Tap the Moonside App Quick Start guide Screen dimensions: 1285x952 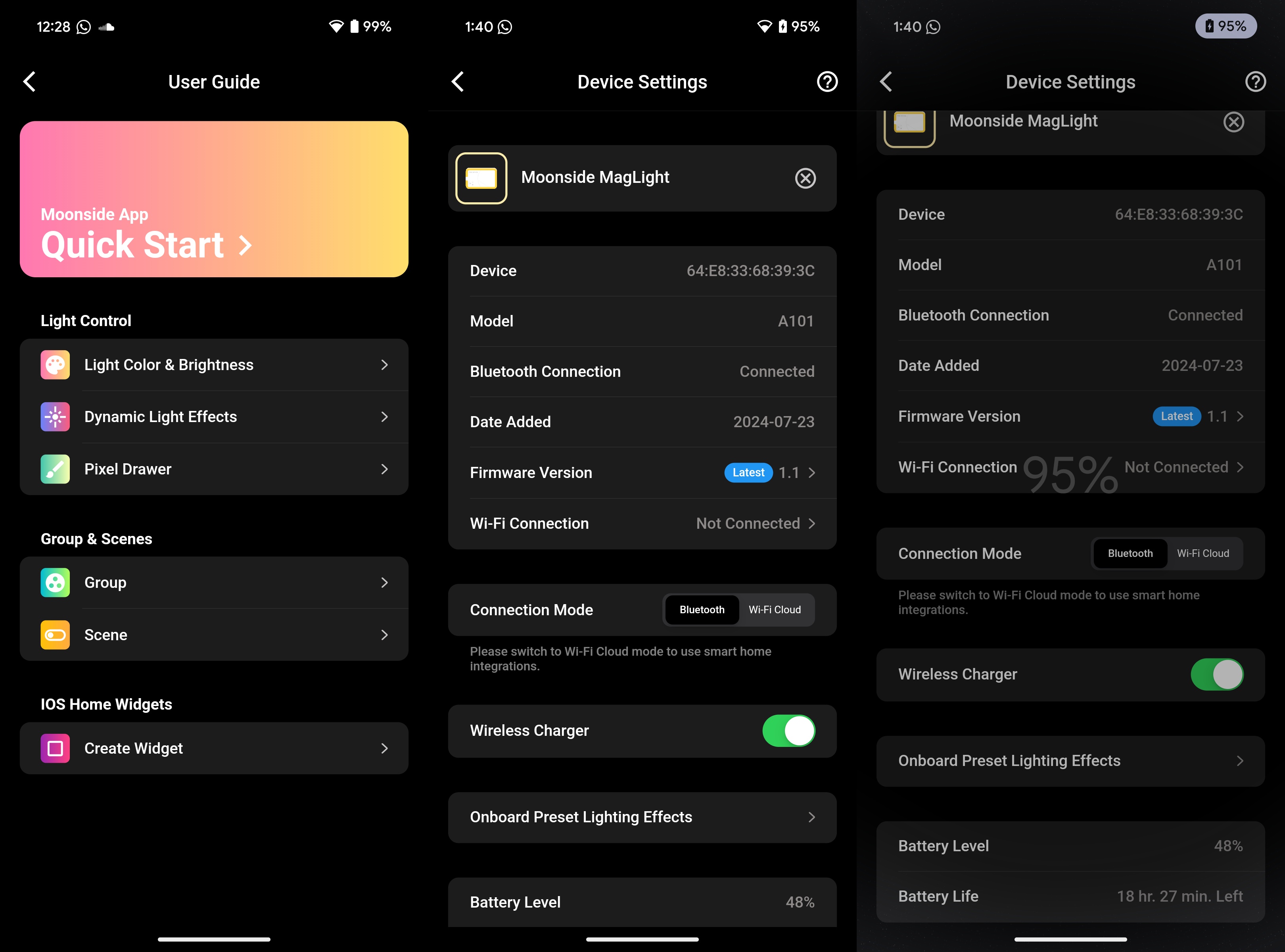pos(214,199)
